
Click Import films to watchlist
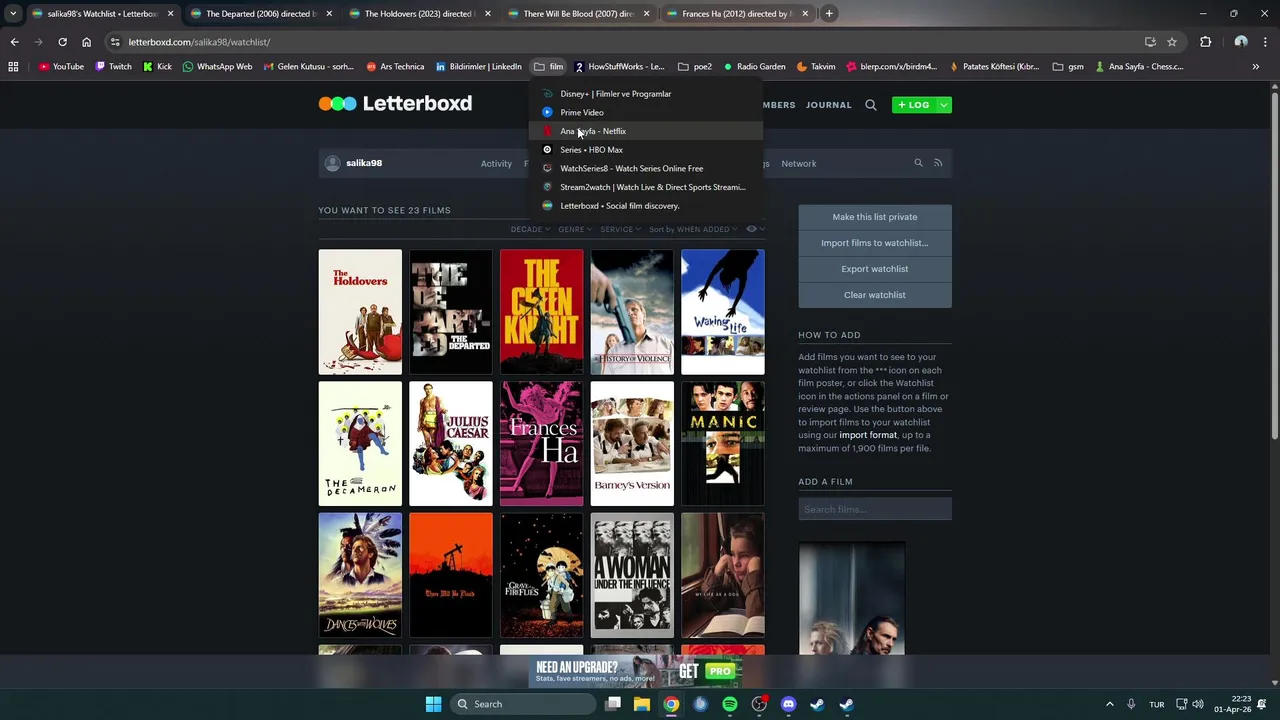click(x=875, y=243)
